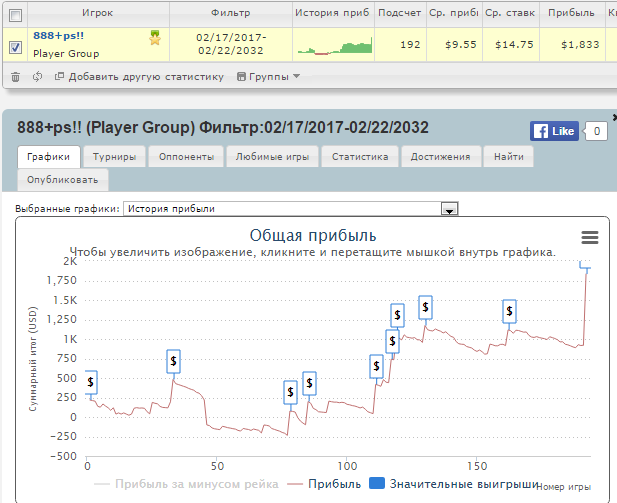
Task: Click the Groups save icon
Action: coord(241,76)
